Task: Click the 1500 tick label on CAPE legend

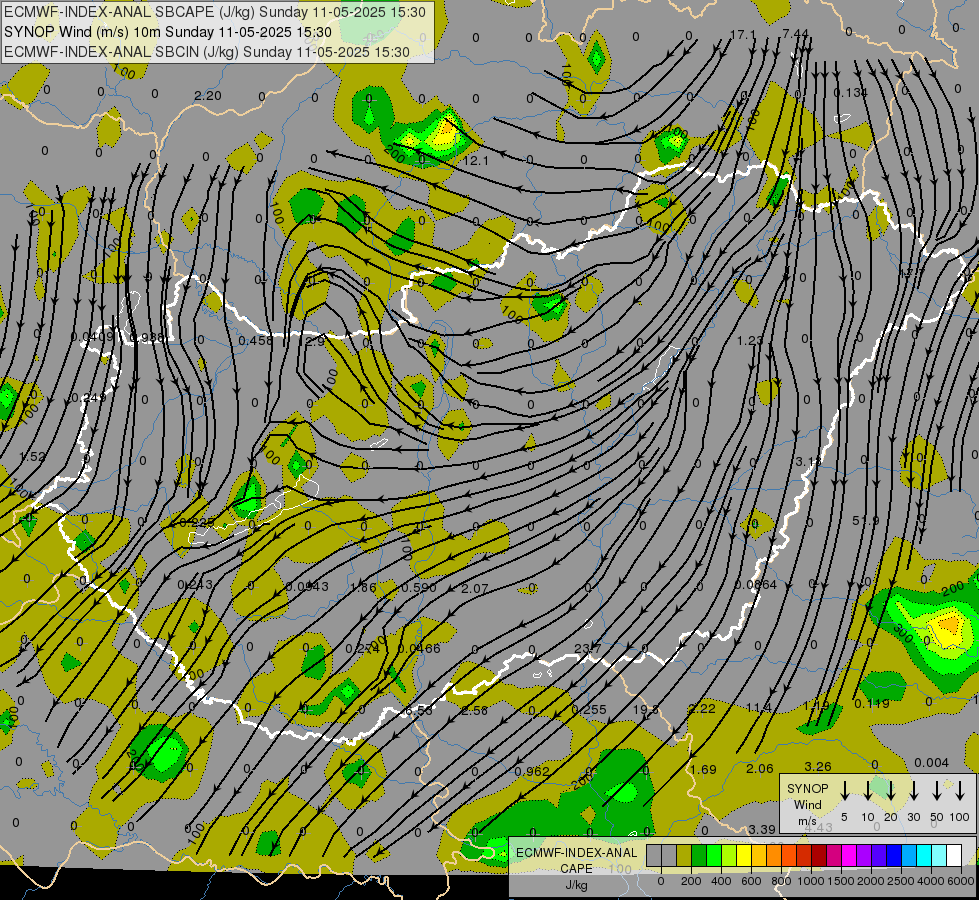Action: [x=840, y=881]
